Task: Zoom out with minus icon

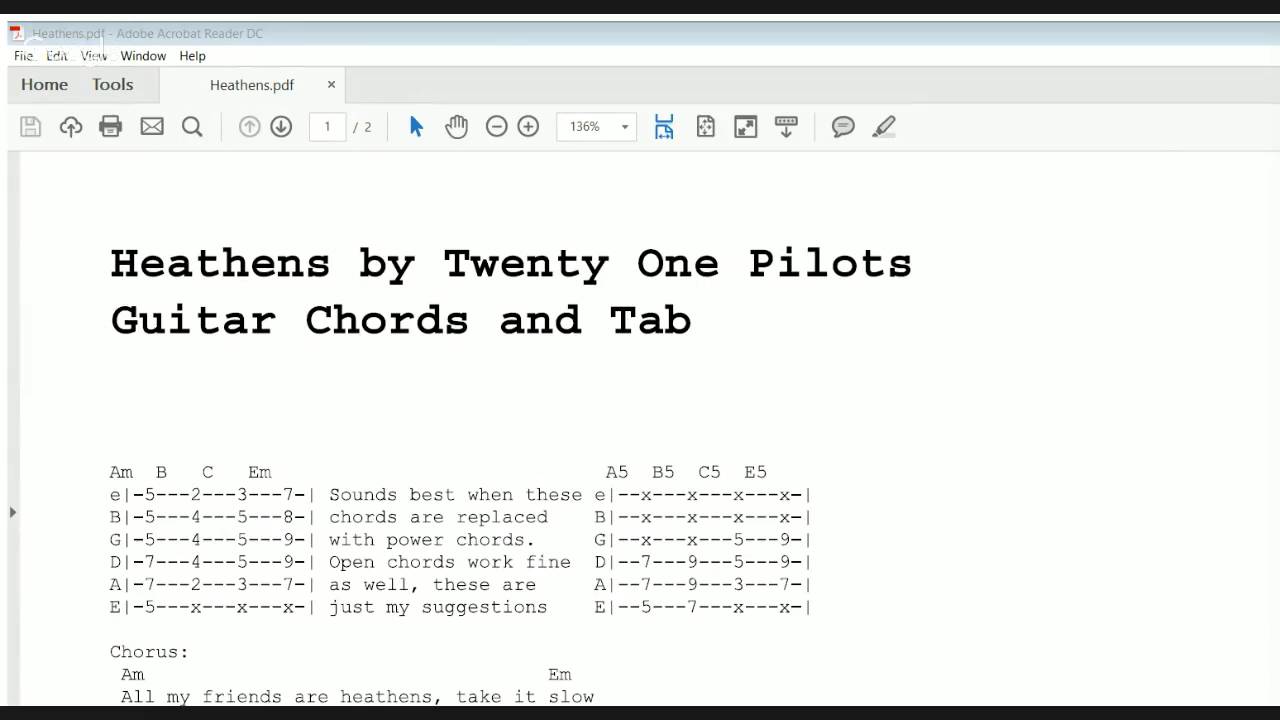Action: pos(497,127)
